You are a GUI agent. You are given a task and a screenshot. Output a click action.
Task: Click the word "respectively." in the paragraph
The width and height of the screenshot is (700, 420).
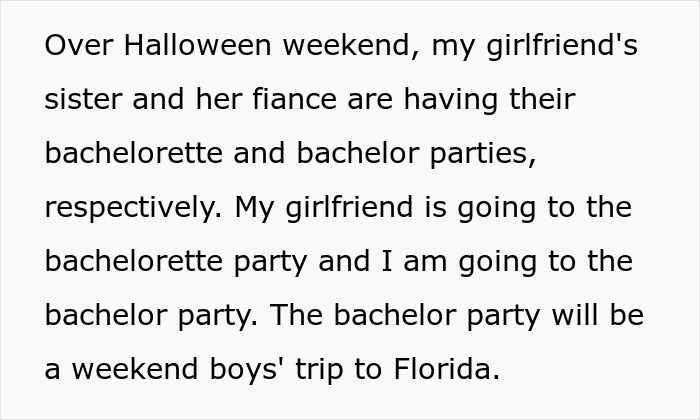pos(133,208)
